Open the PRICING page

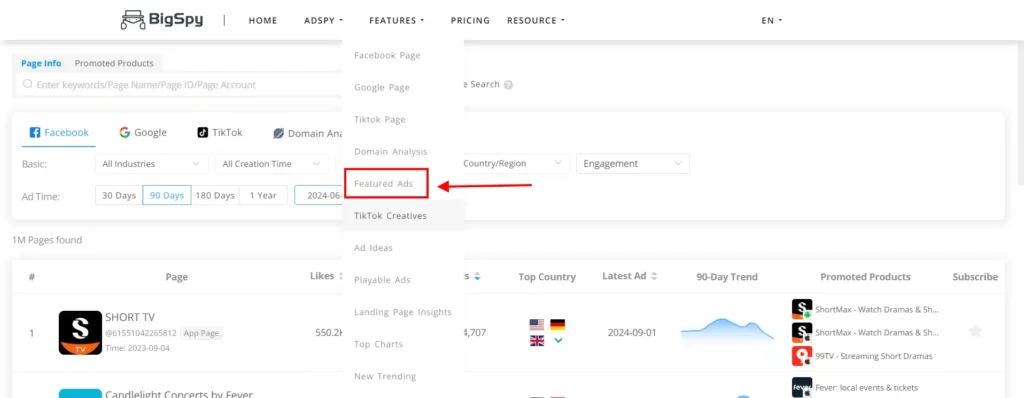pos(470,20)
